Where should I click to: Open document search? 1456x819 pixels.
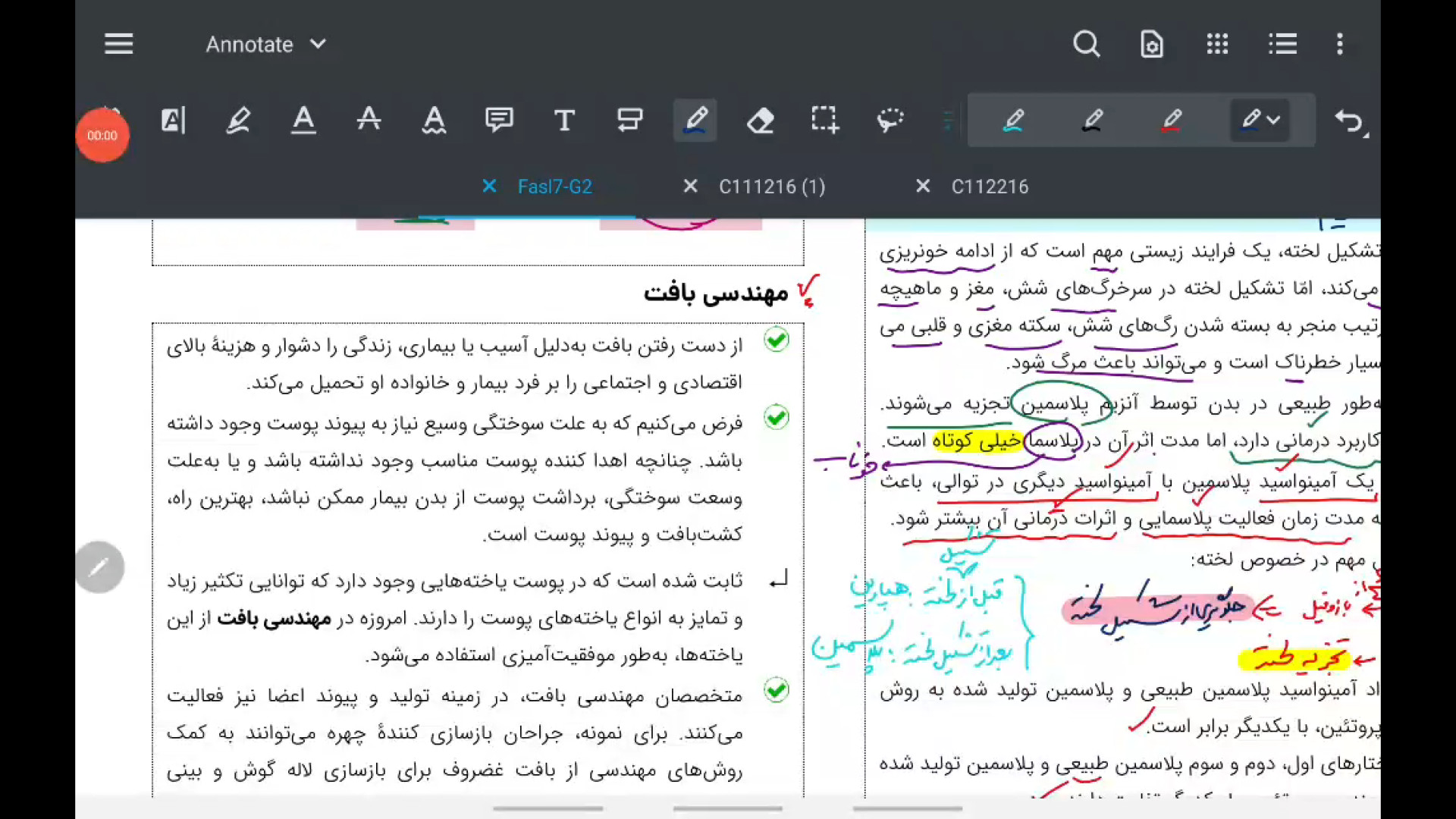[x=1086, y=44]
